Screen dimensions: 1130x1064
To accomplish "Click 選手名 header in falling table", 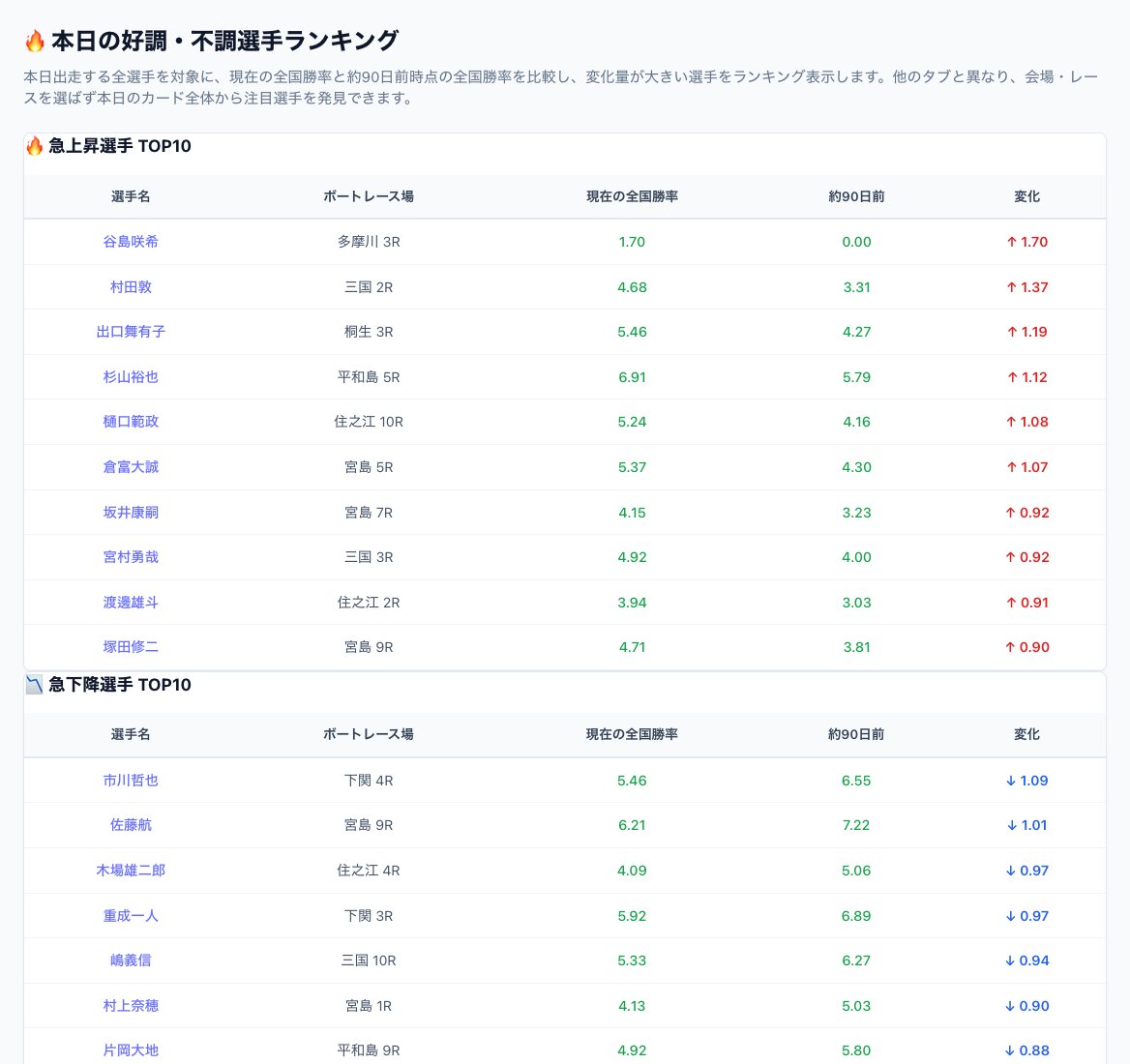I will pyautogui.click(x=131, y=735).
